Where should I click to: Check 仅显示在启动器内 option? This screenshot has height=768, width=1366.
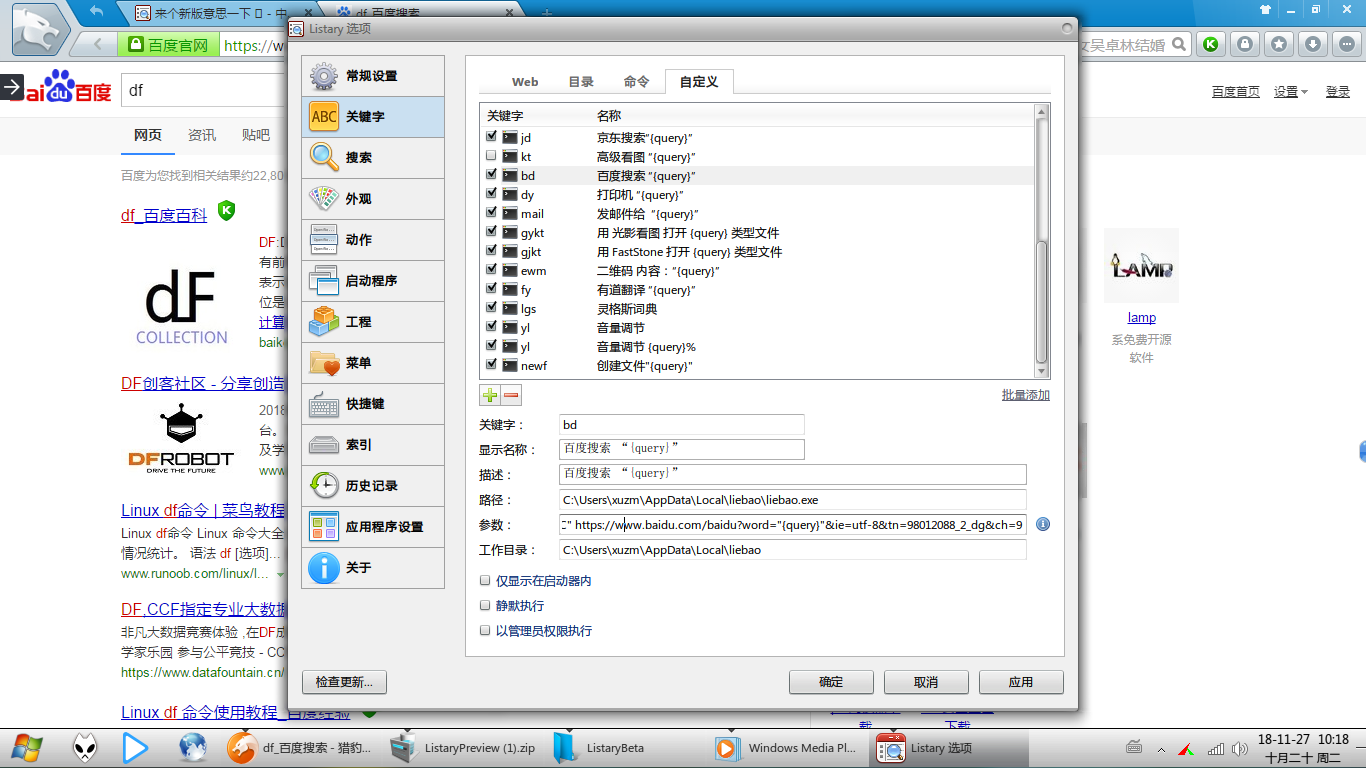pos(486,581)
